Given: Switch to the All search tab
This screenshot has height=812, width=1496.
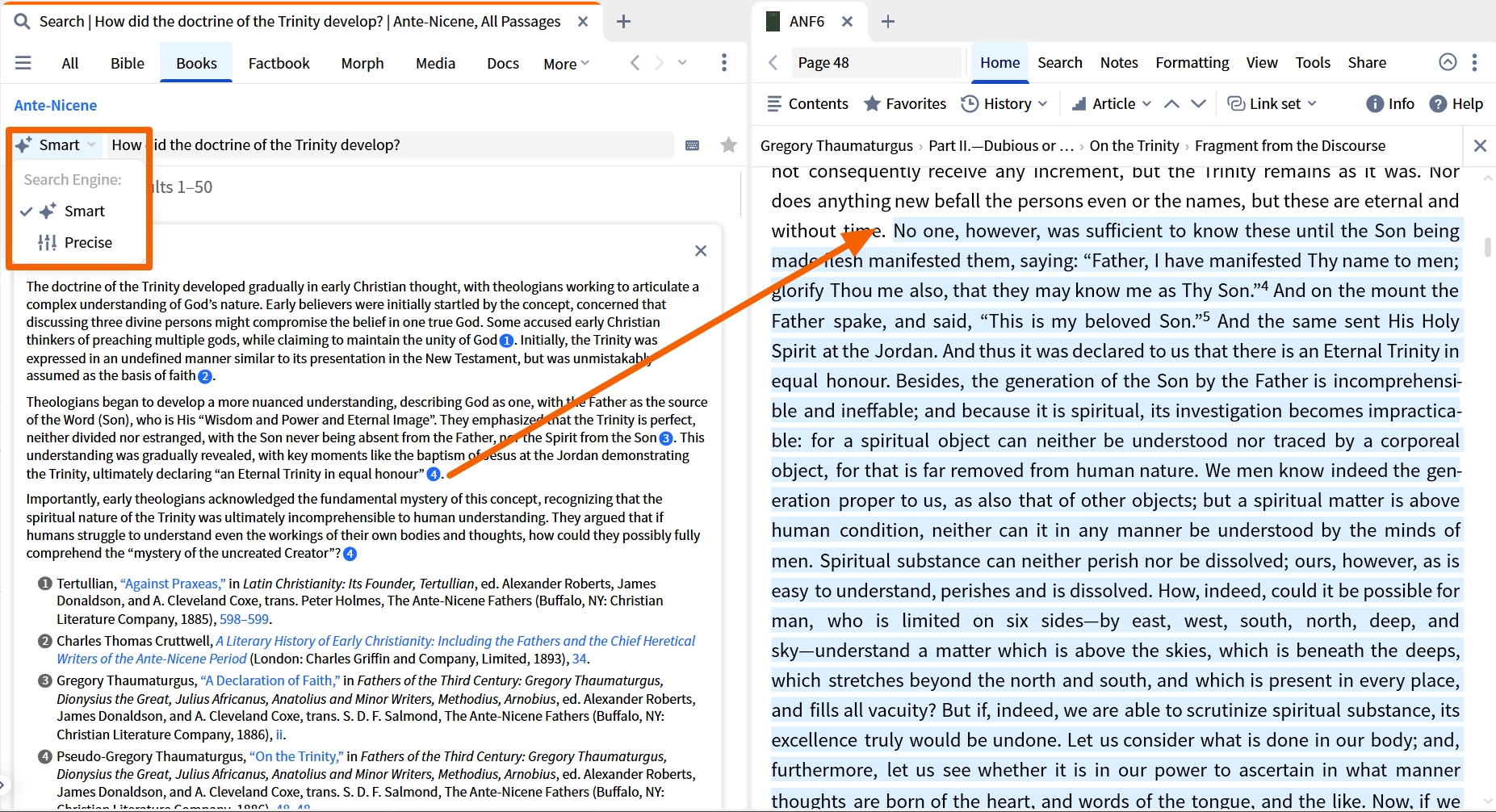Looking at the screenshot, I should point(70,63).
